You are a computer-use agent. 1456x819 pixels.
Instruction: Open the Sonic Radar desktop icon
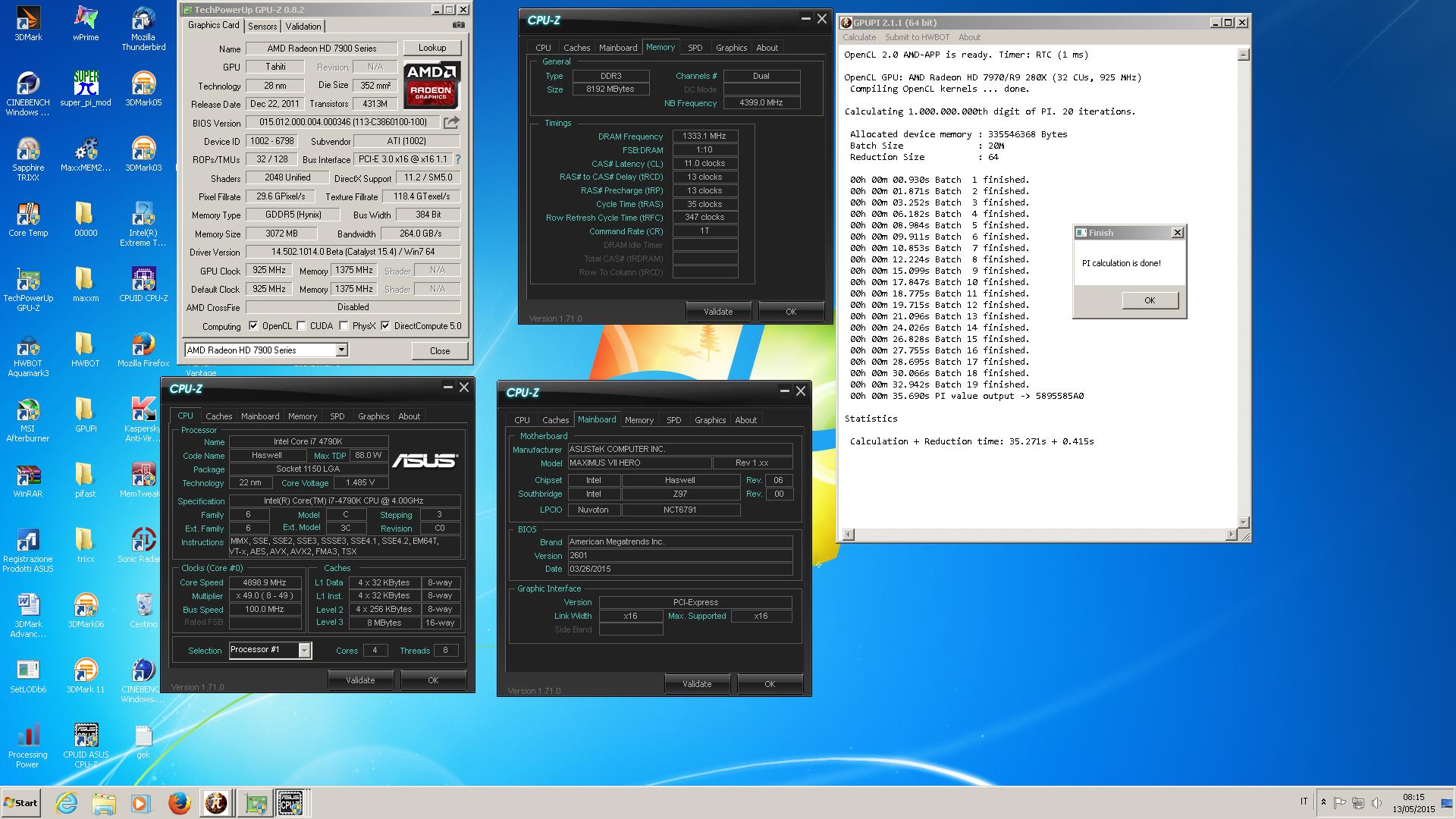(143, 545)
